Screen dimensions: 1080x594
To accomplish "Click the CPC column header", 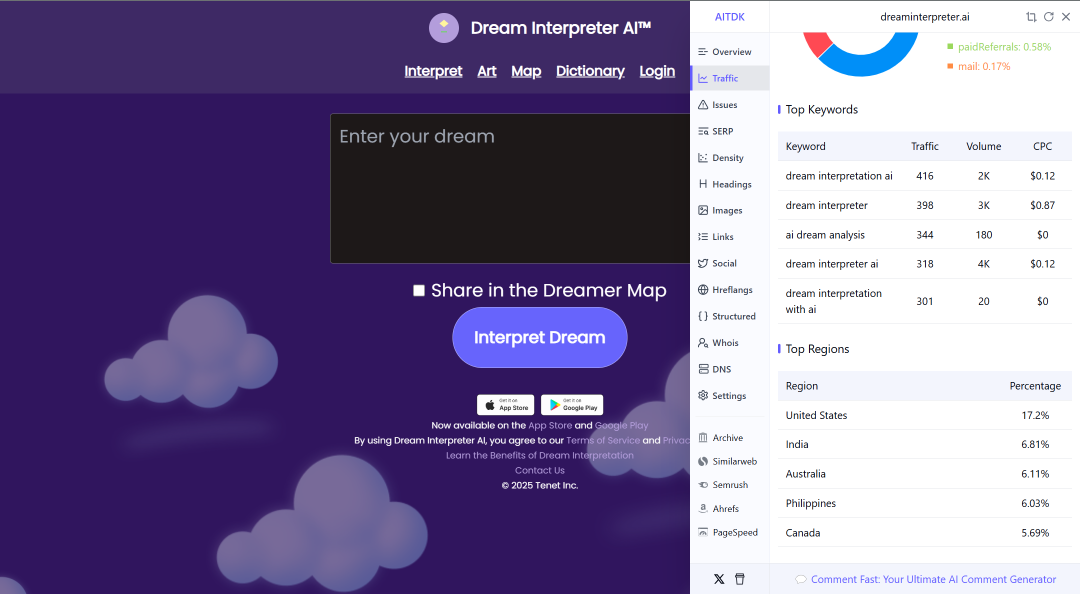I will point(1042,146).
